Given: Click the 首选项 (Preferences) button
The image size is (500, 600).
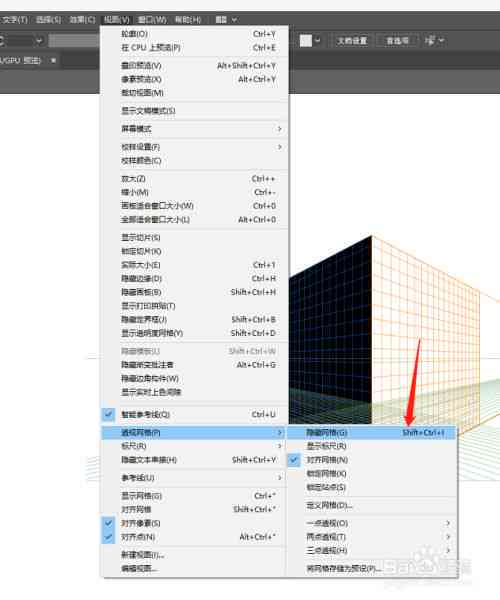Looking at the screenshot, I should click(397, 41).
